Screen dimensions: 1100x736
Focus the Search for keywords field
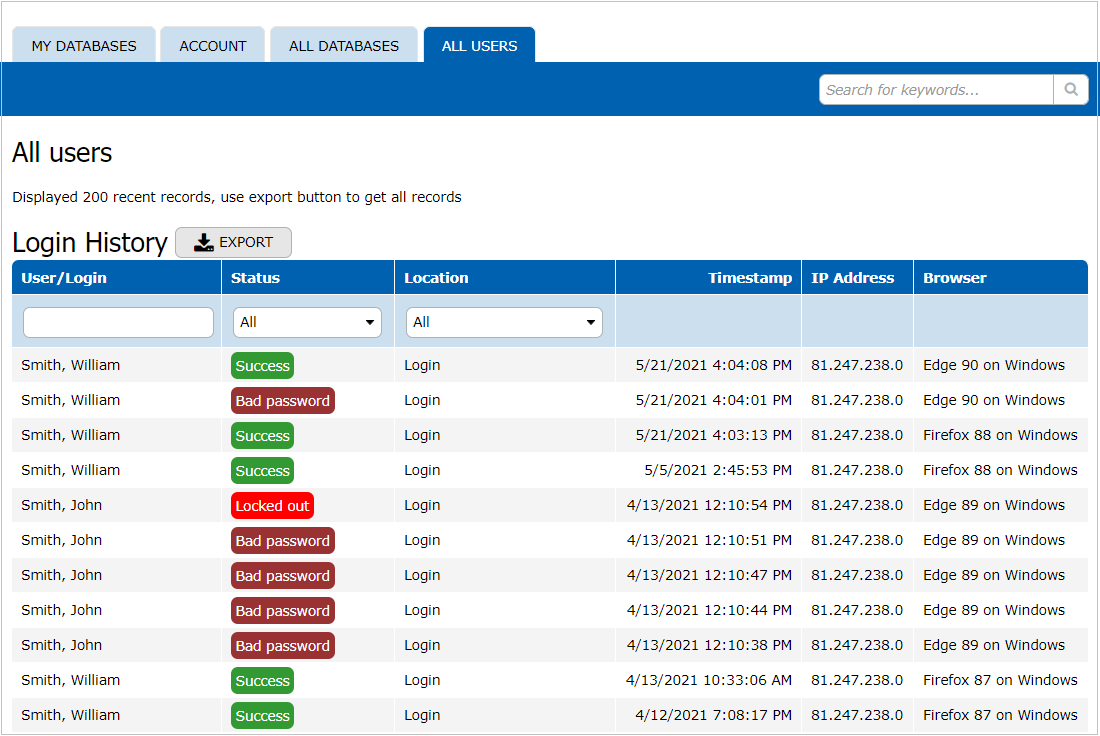coord(936,90)
